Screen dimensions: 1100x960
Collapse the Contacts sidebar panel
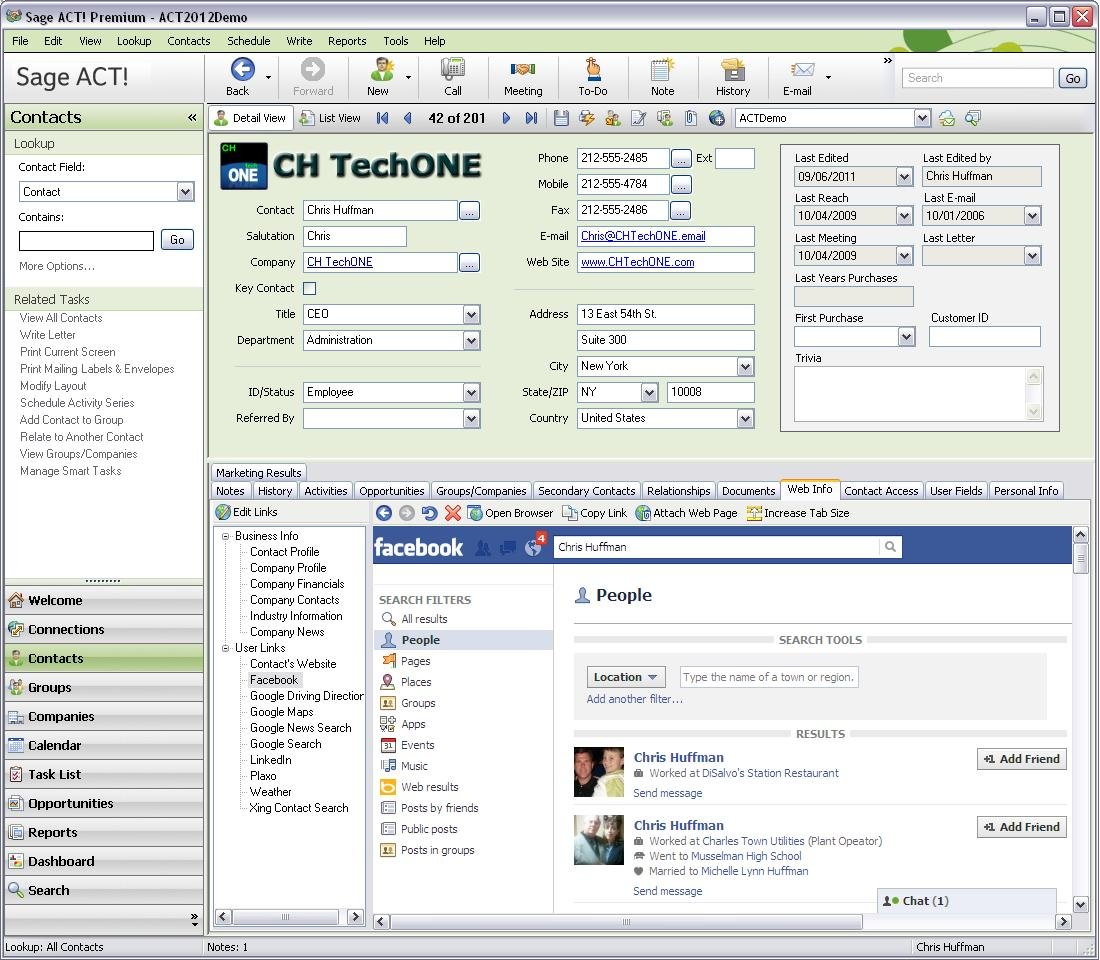point(192,117)
